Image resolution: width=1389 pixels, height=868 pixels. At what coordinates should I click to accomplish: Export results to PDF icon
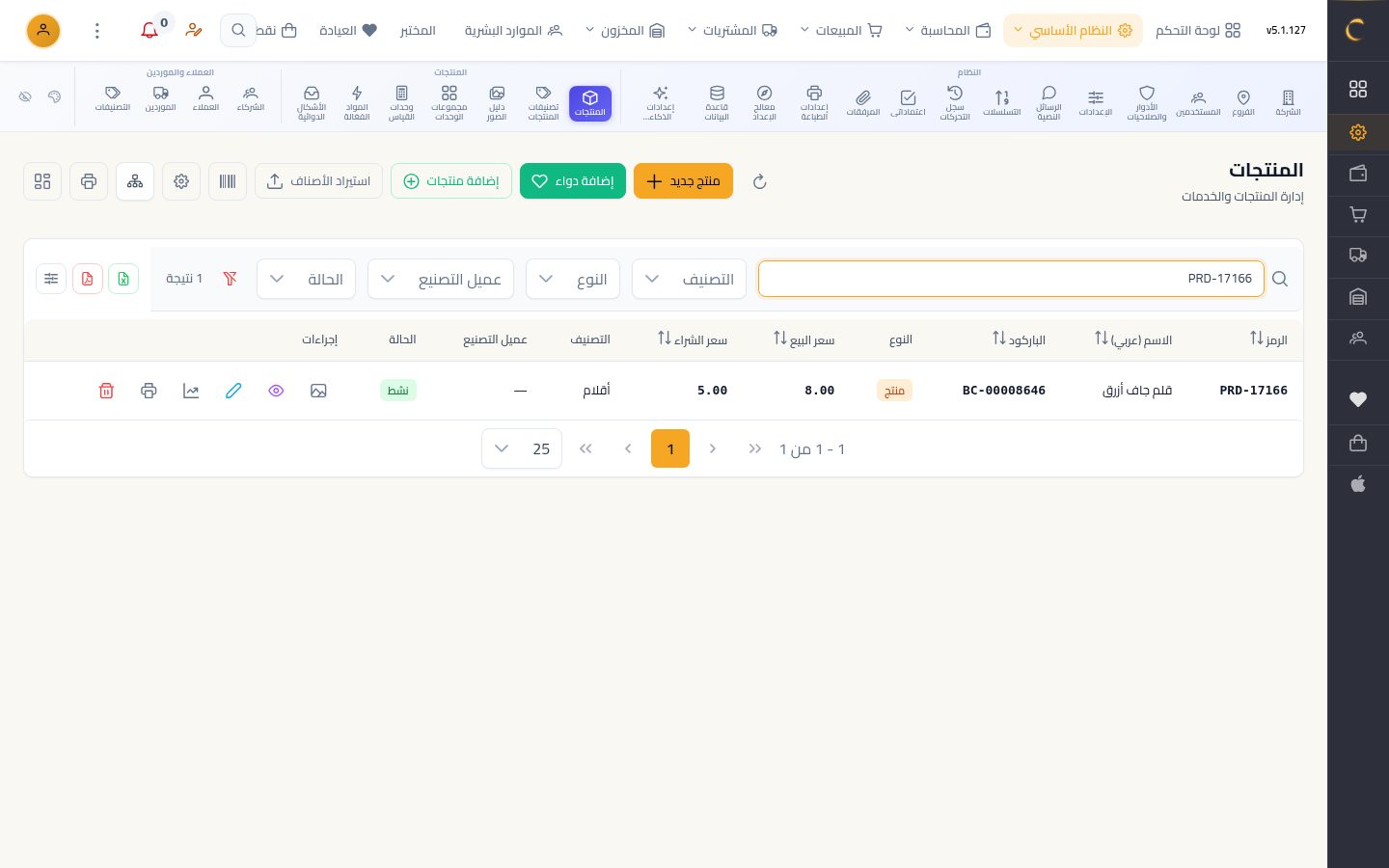pyautogui.click(x=88, y=279)
